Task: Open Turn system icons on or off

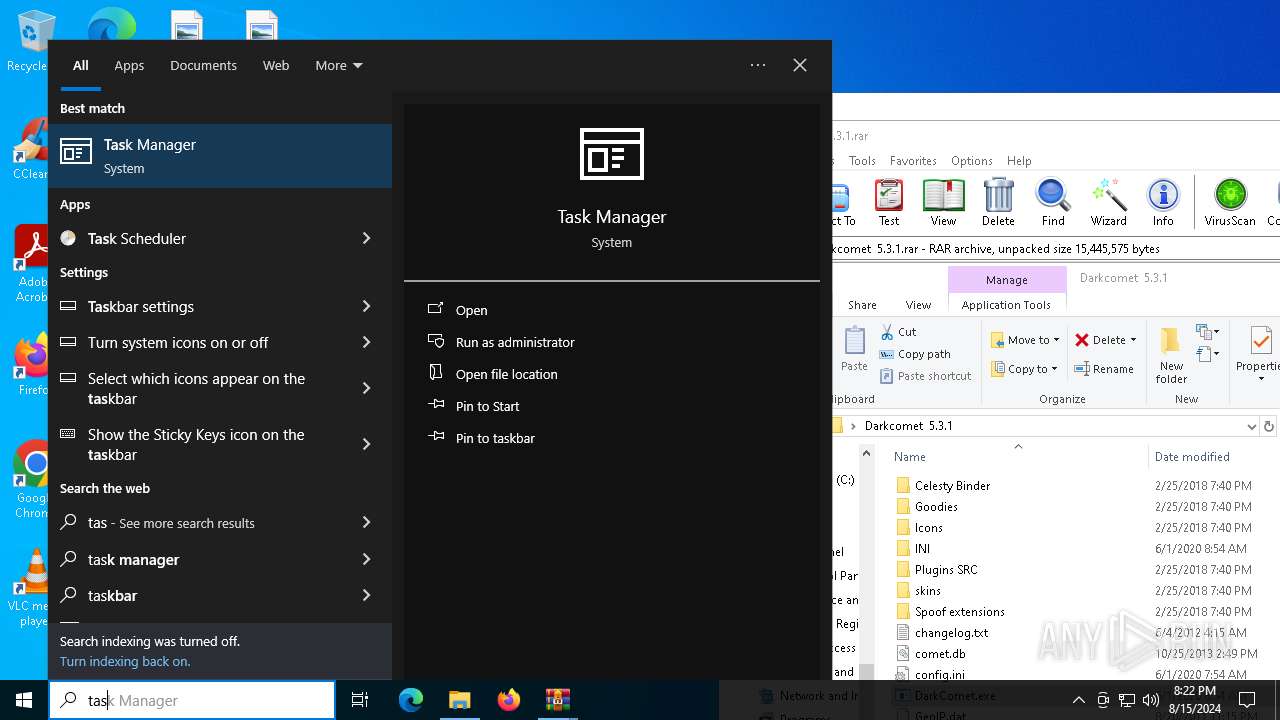Action: 196,342
